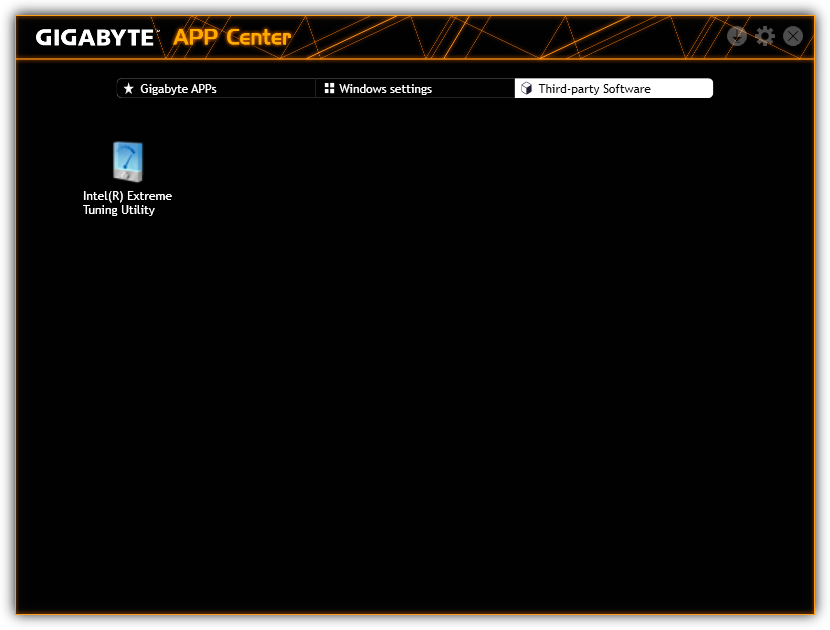
Task: Switch to the Windows settings tab
Action: pos(415,88)
